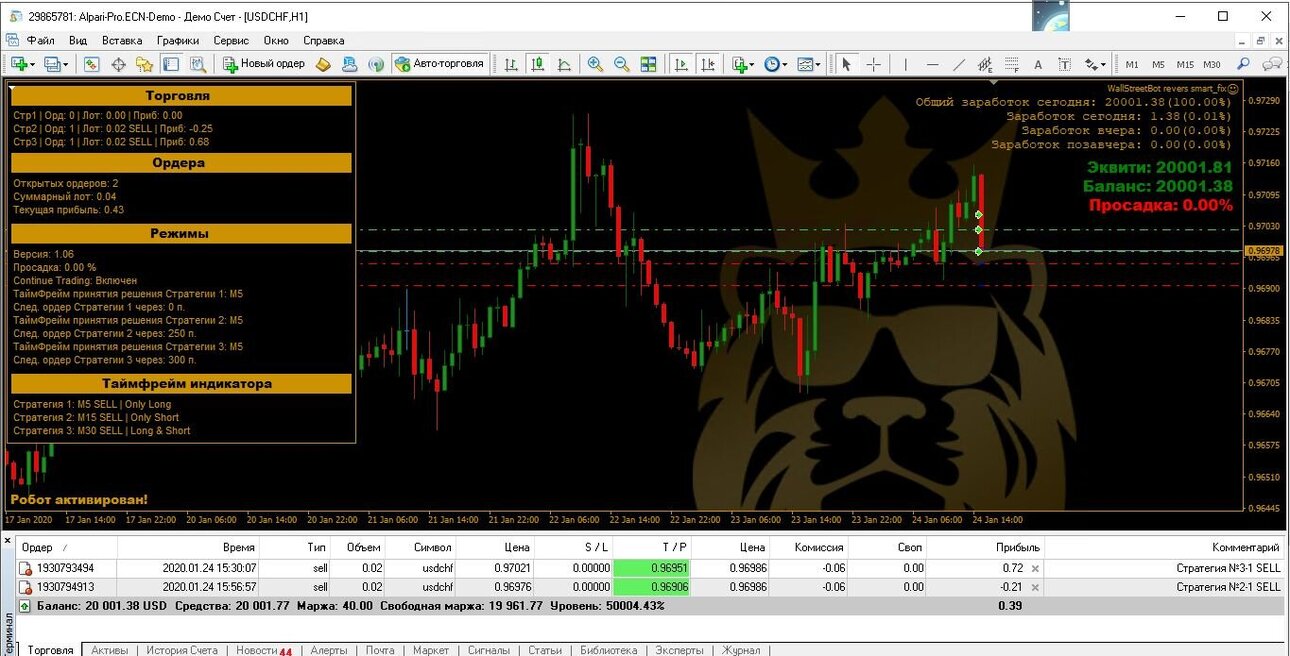Tile windows with the grid icon
The height and width of the screenshot is (656, 1290).
648,64
